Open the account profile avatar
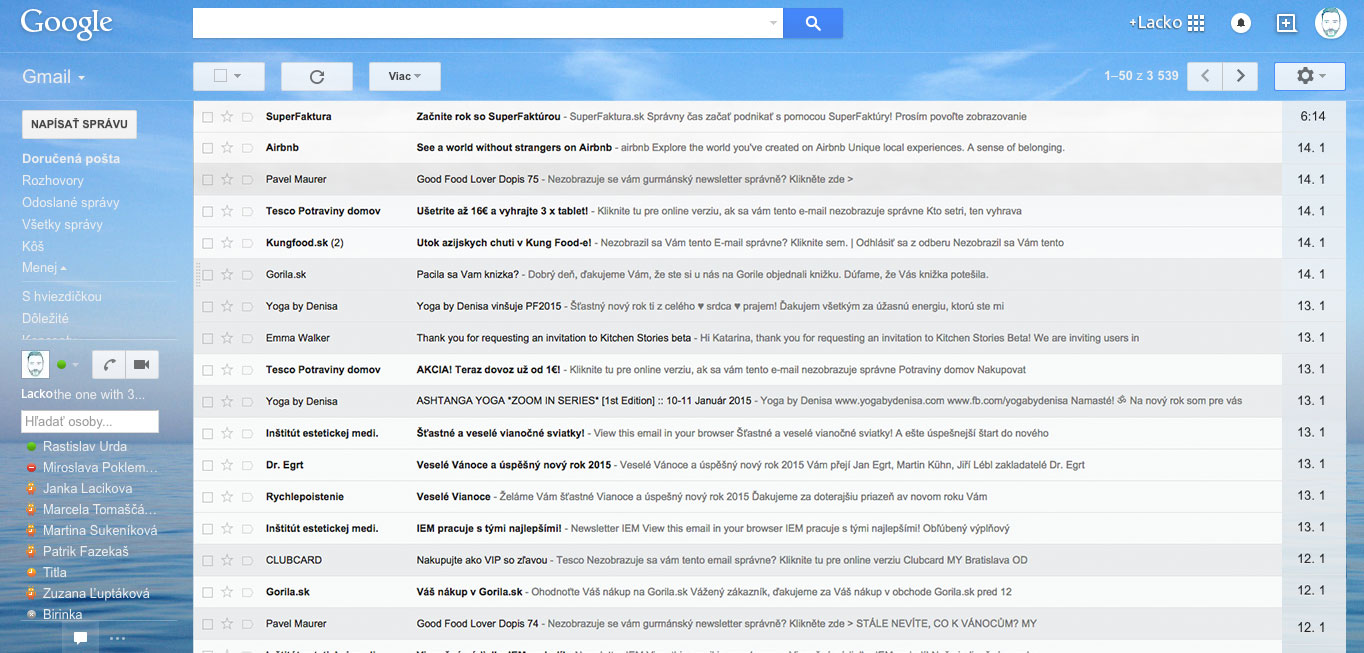 [1330, 23]
